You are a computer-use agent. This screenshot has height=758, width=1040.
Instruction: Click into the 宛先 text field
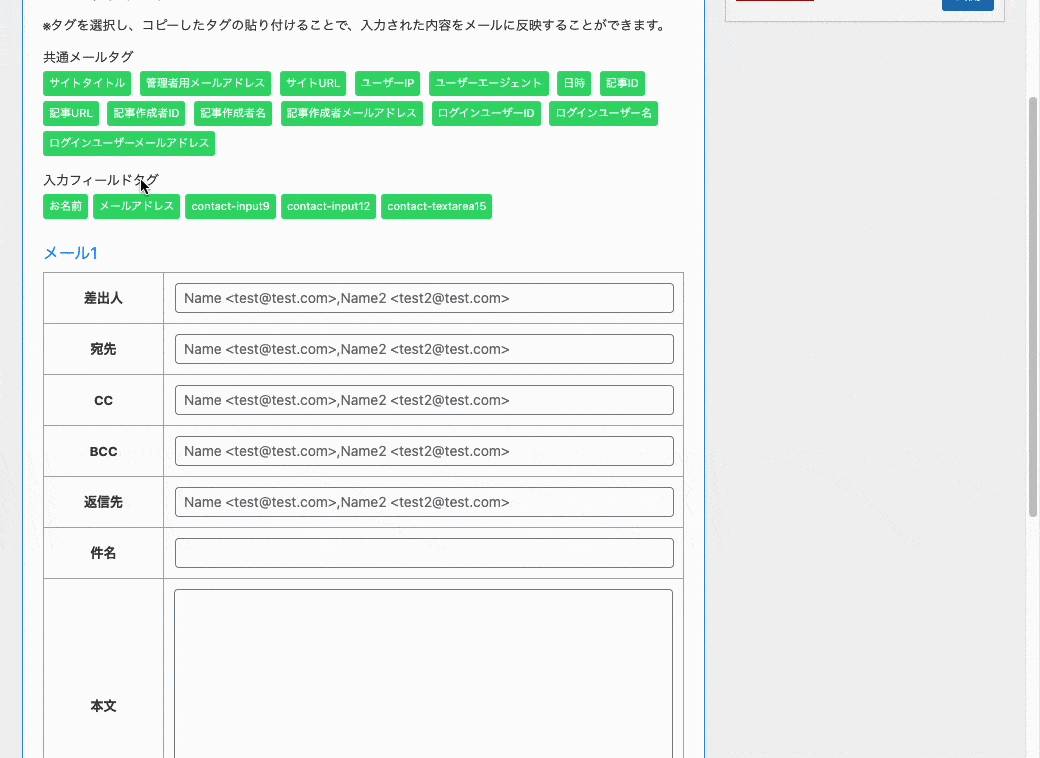(x=424, y=349)
